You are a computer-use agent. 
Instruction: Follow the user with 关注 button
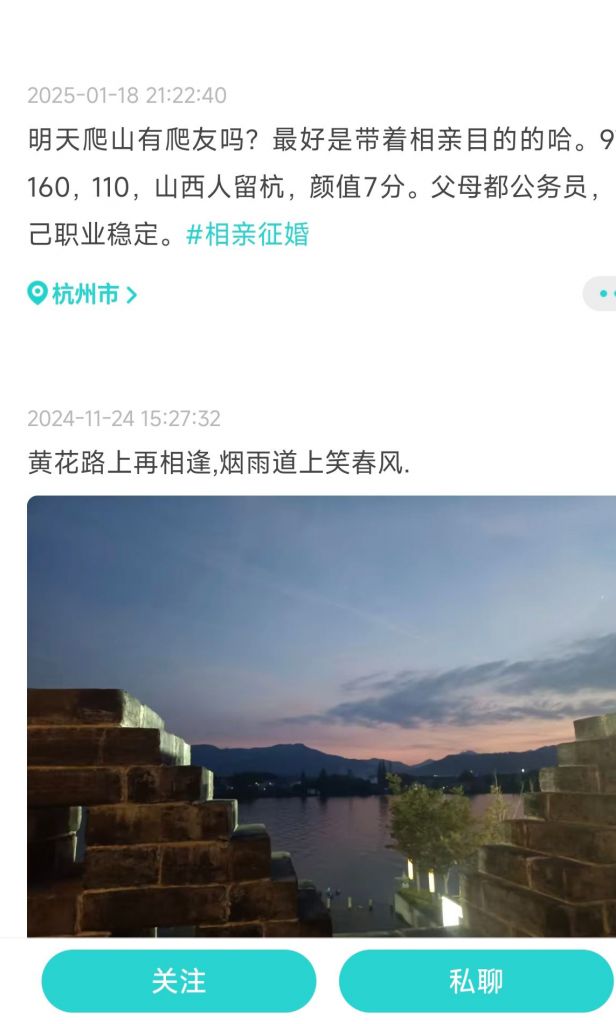178,981
